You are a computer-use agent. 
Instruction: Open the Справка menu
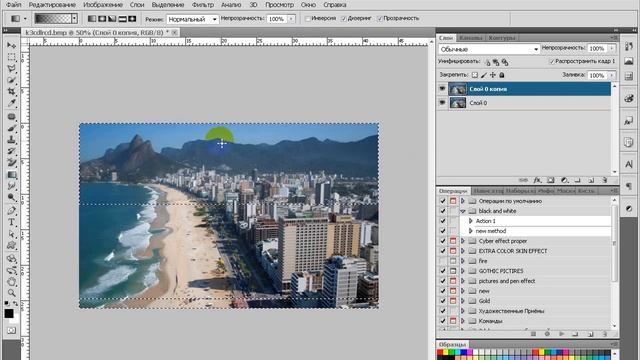(x=335, y=5)
